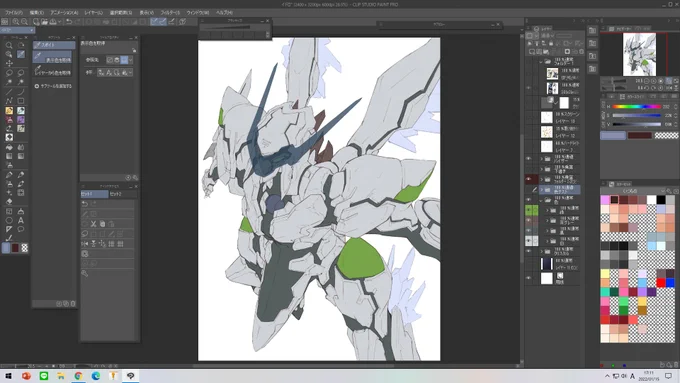Expand the クリスタル folder arrow

[x=541, y=252]
